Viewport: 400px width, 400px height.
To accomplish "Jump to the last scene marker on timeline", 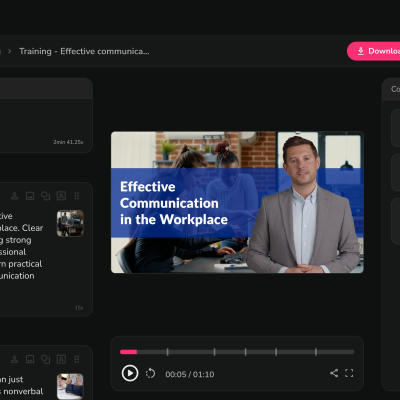I will [x=316, y=352].
